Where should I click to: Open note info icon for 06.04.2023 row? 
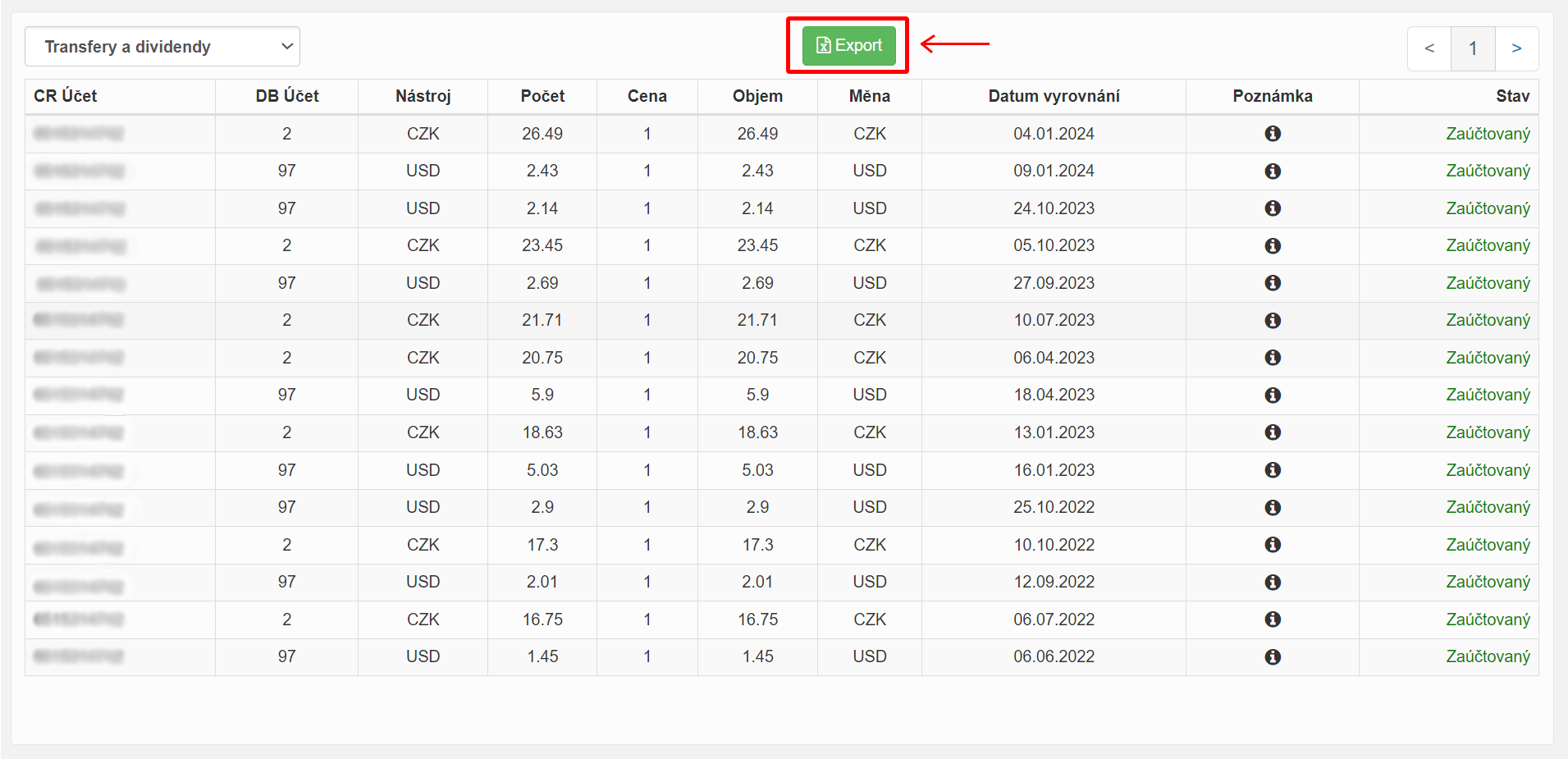point(1273,358)
